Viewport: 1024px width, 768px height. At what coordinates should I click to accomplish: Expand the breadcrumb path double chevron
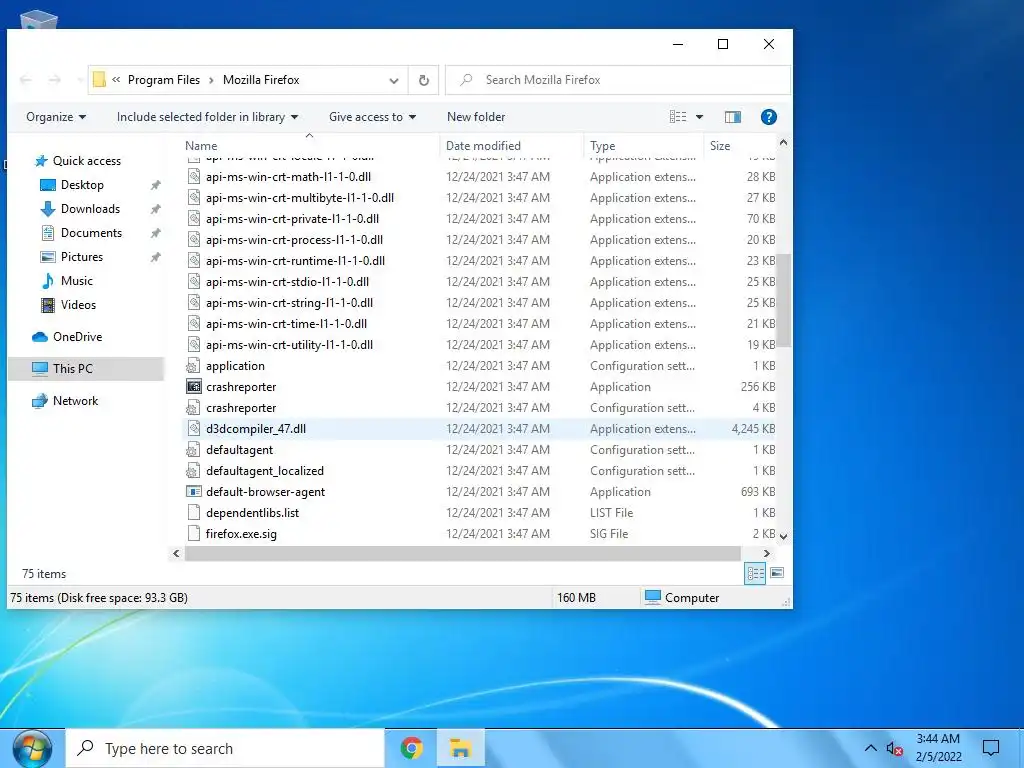(116, 80)
